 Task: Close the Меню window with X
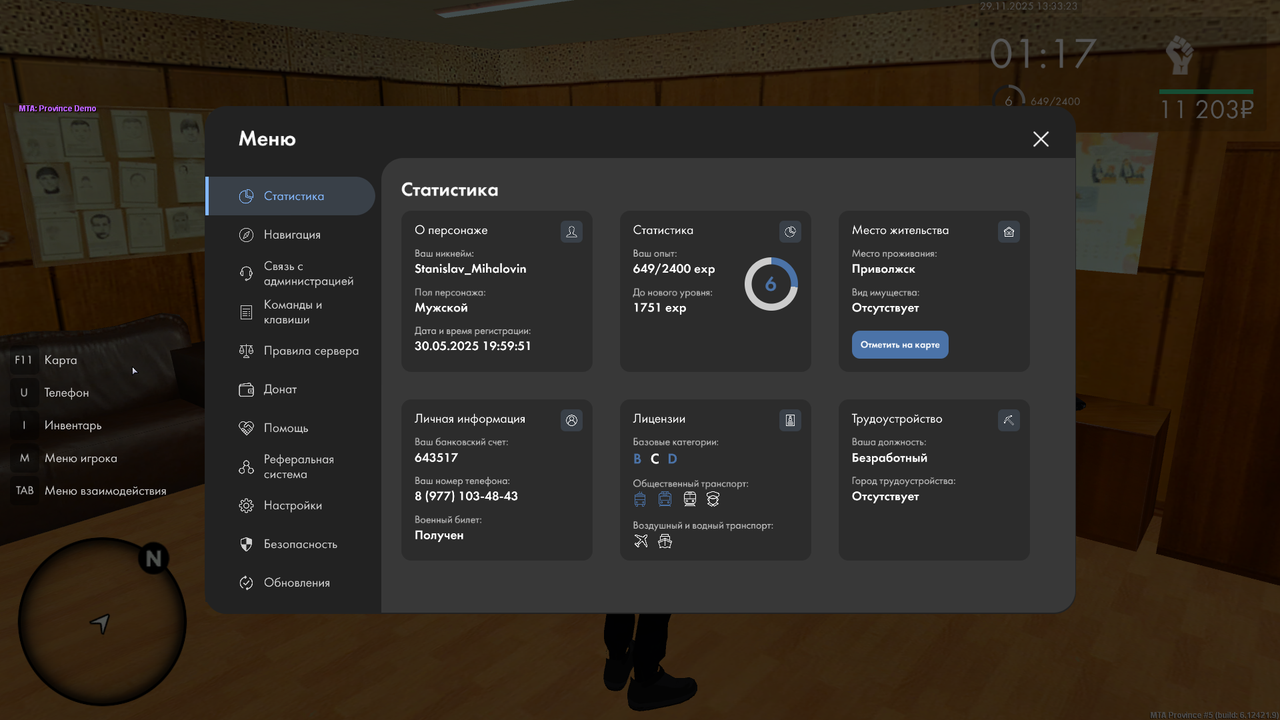[1041, 139]
